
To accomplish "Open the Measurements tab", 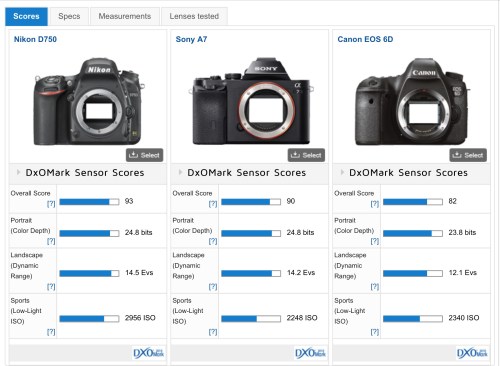I will [x=125, y=16].
